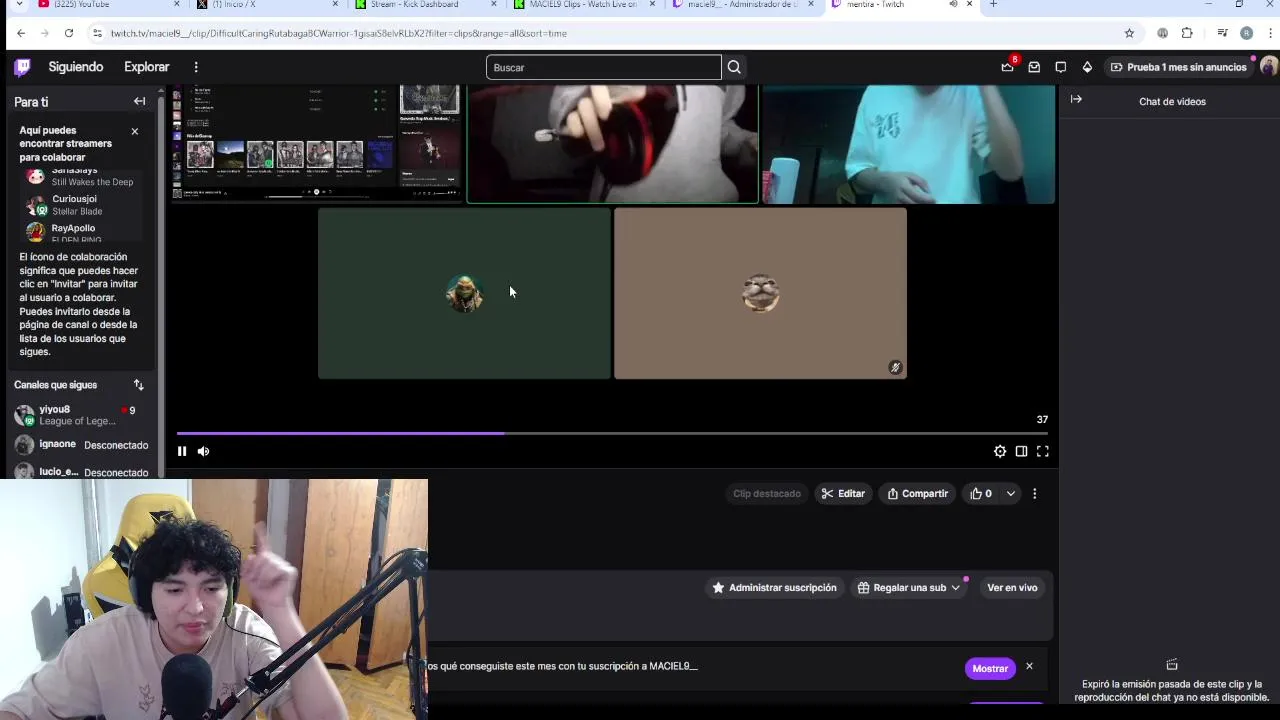The image size is (1280, 720).
Task: Open the clip more options menu
Action: pos(1035,493)
